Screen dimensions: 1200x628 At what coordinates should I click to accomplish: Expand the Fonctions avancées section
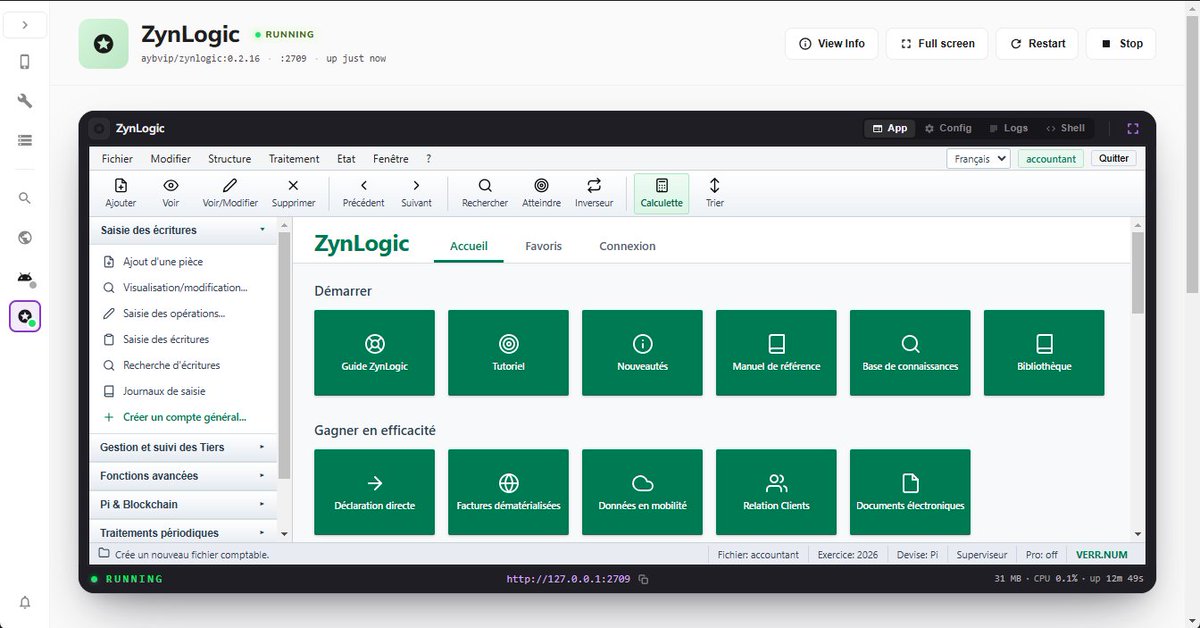[184, 476]
